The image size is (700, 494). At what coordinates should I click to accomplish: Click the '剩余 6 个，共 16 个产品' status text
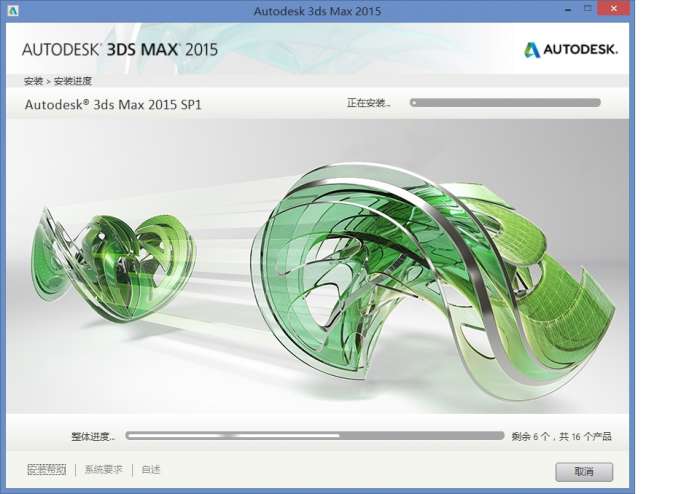(x=562, y=436)
